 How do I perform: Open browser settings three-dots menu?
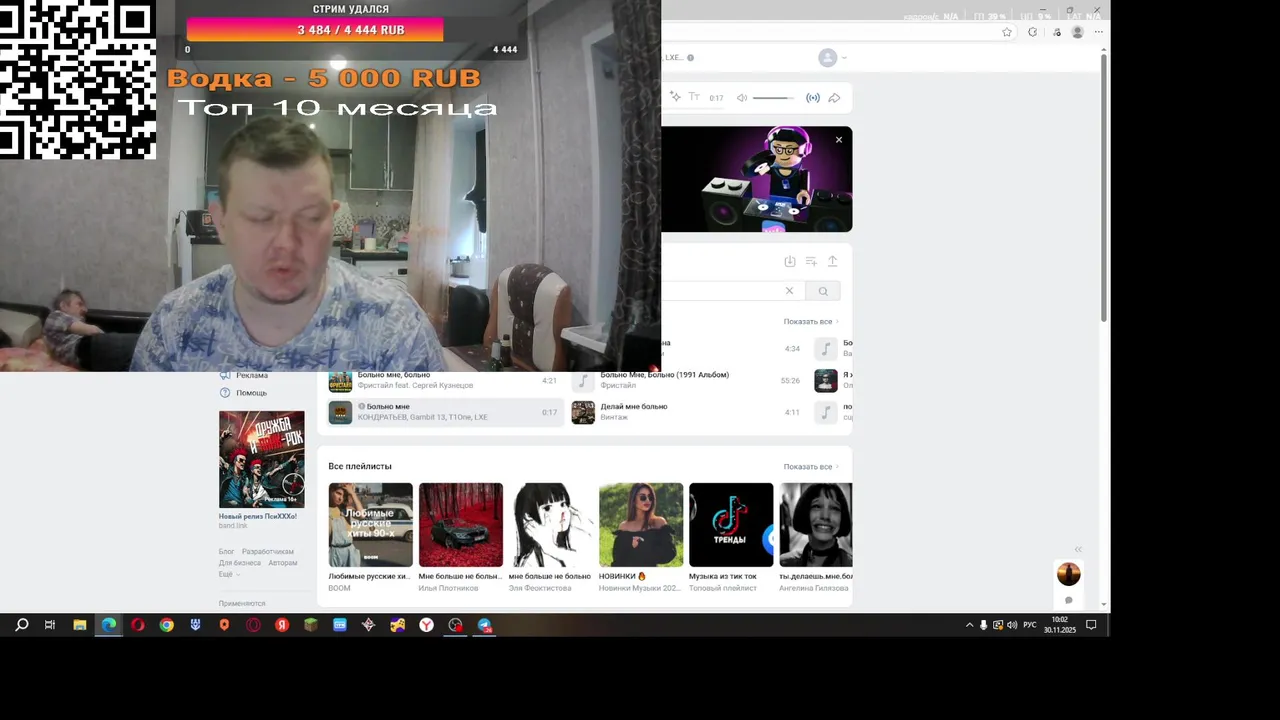click(1099, 32)
